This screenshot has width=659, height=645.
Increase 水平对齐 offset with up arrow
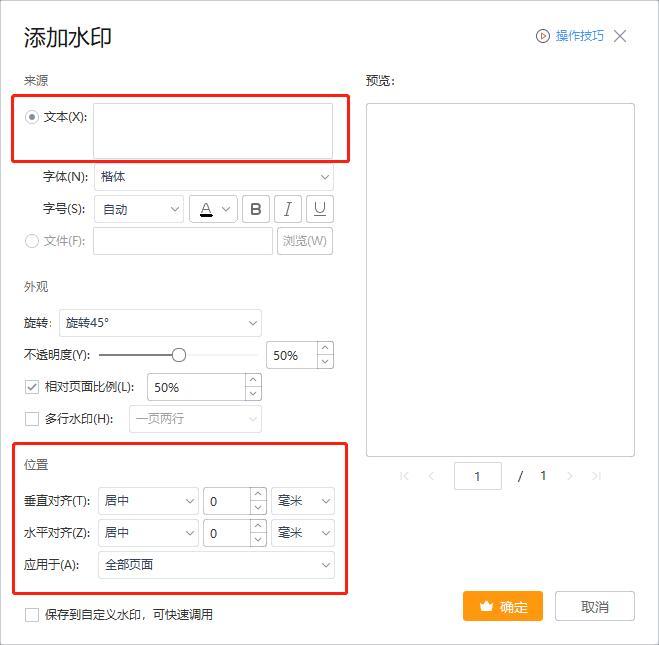pyautogui.click(x=258, y=526)
